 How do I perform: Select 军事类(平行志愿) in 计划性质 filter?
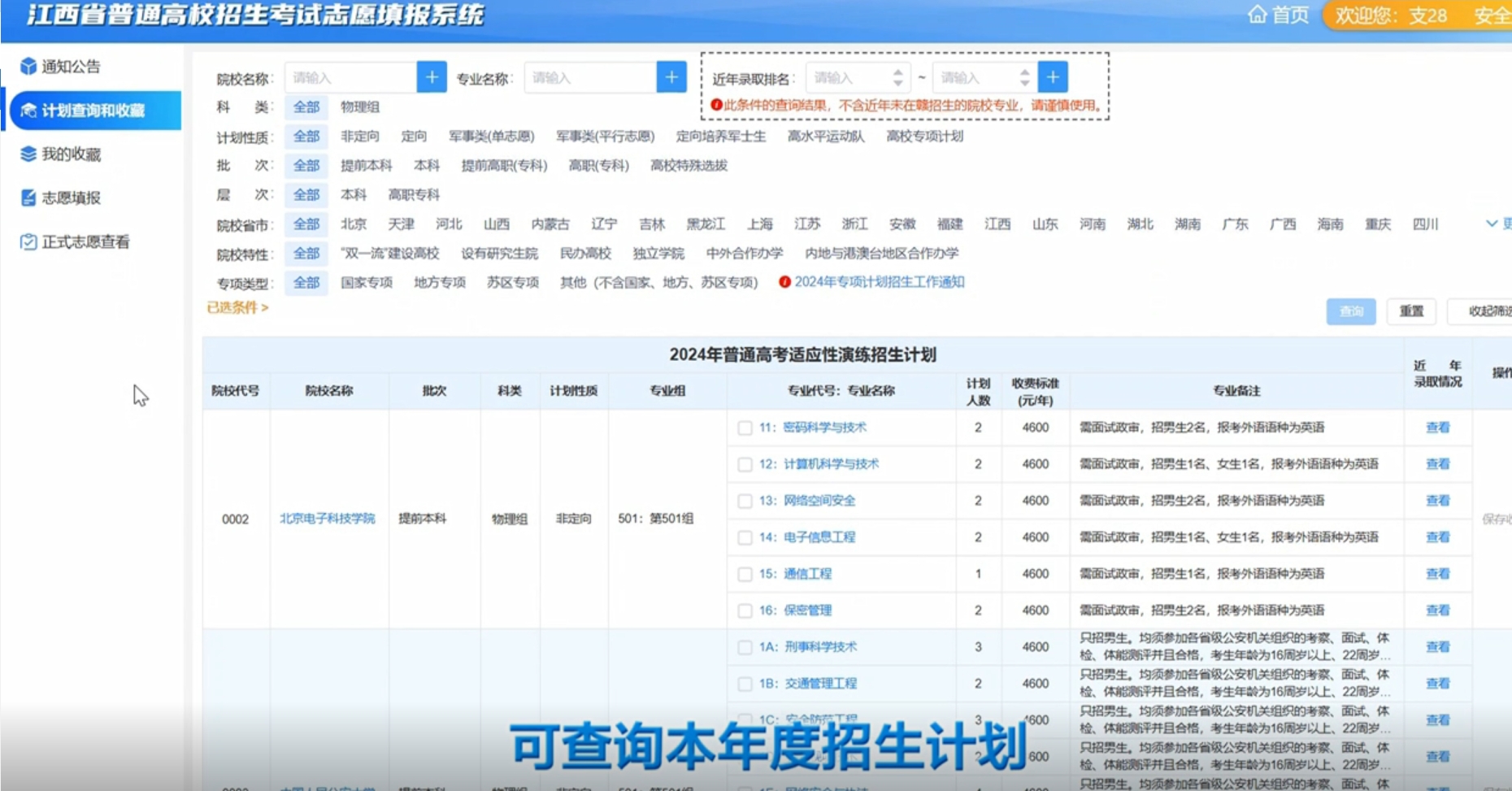[606, 136]
